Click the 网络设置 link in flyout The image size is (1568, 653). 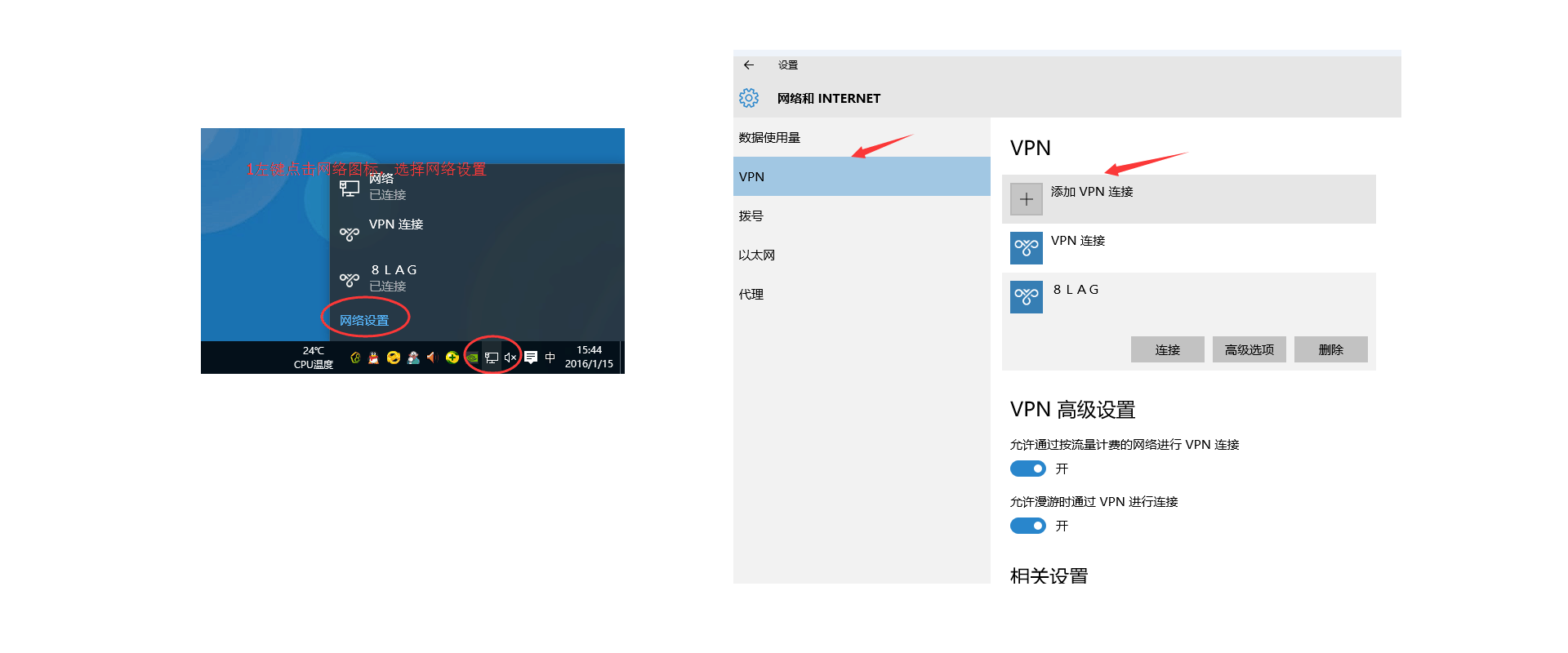[364, 320]
